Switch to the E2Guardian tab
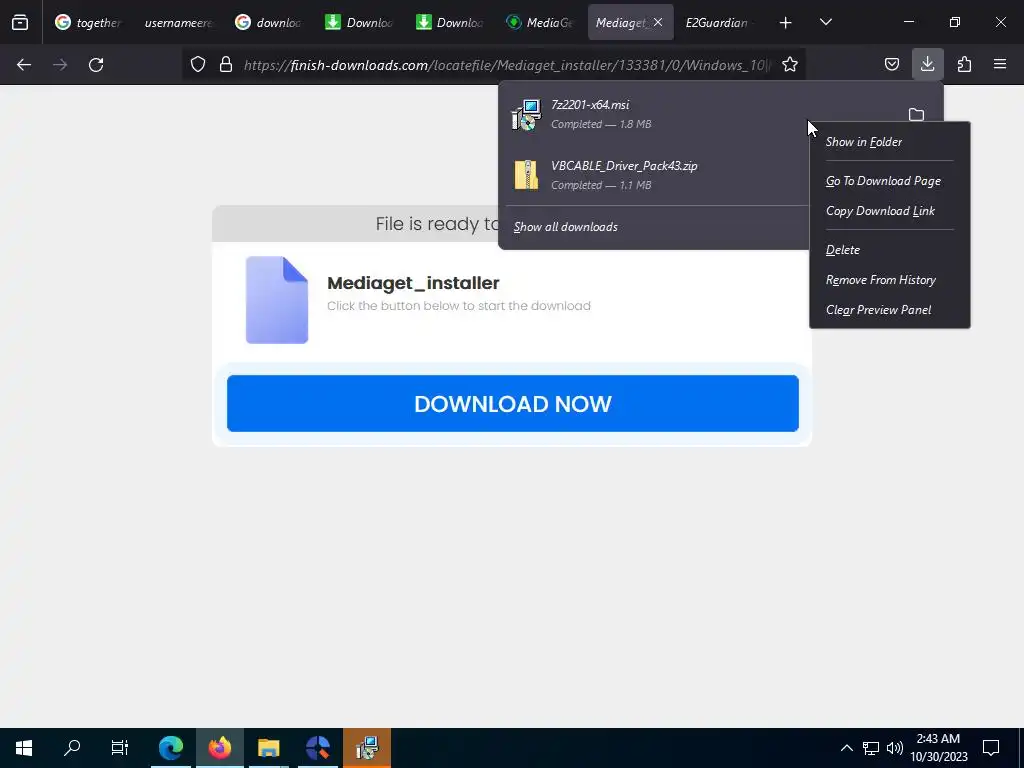Viewport: 1024px width, 768px height. click(x=718, y=23)
